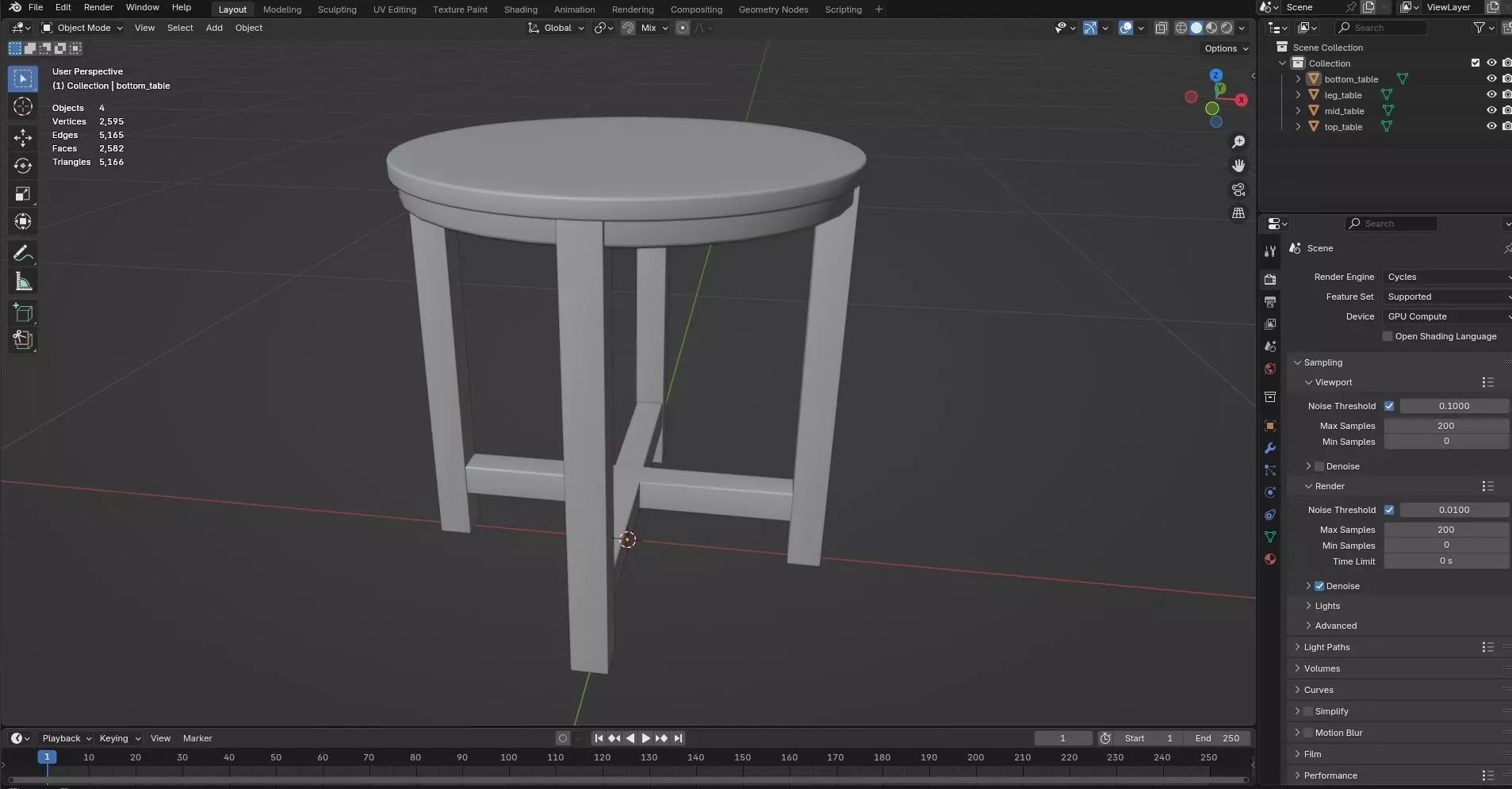Viewport: 1512px width, 789px height.
Task: Hide mid_table in viewport
Action: click(x=1491, y=110)
